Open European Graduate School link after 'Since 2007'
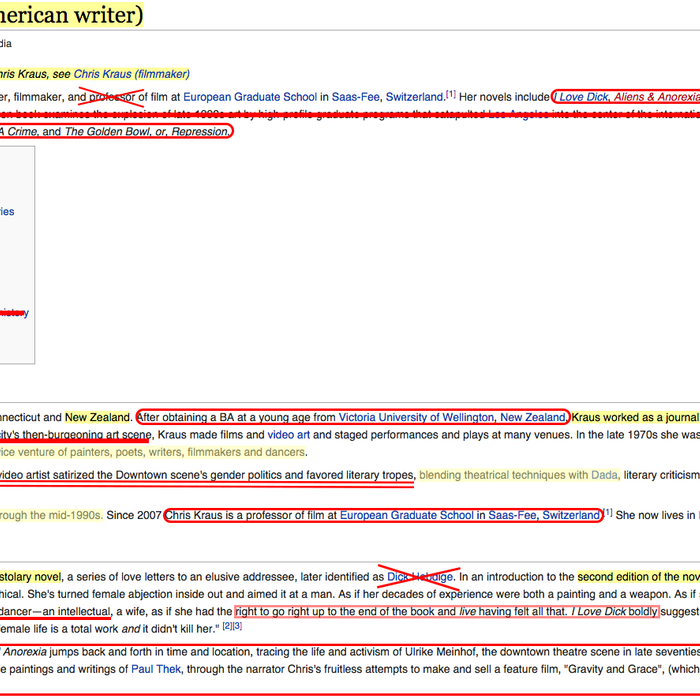Image resolution: width=700 pixels, height=700 pixels. 407,515
